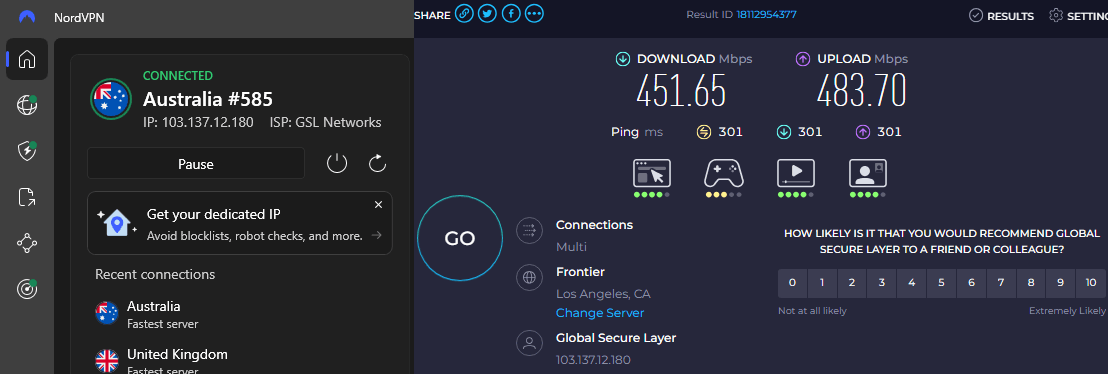Viewport: 1108px width, 374px height.
Task: Rate recommendation likelihood 6
Action: tap(972, 283)
